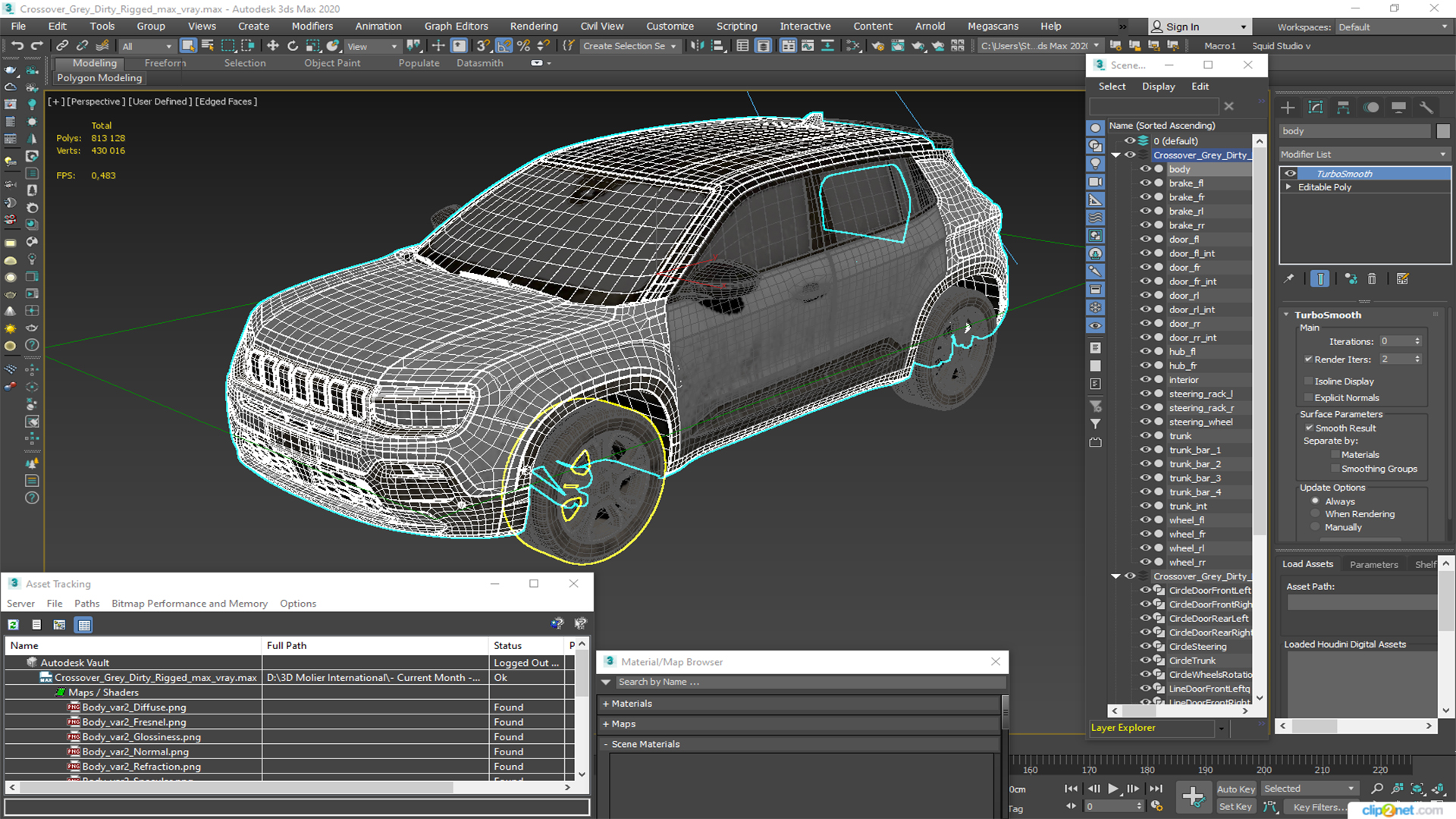The height and width of the screenshot is (819, 1456).
Task: Click the Undo arrow in the main toolbar
Action: point(17,46)
